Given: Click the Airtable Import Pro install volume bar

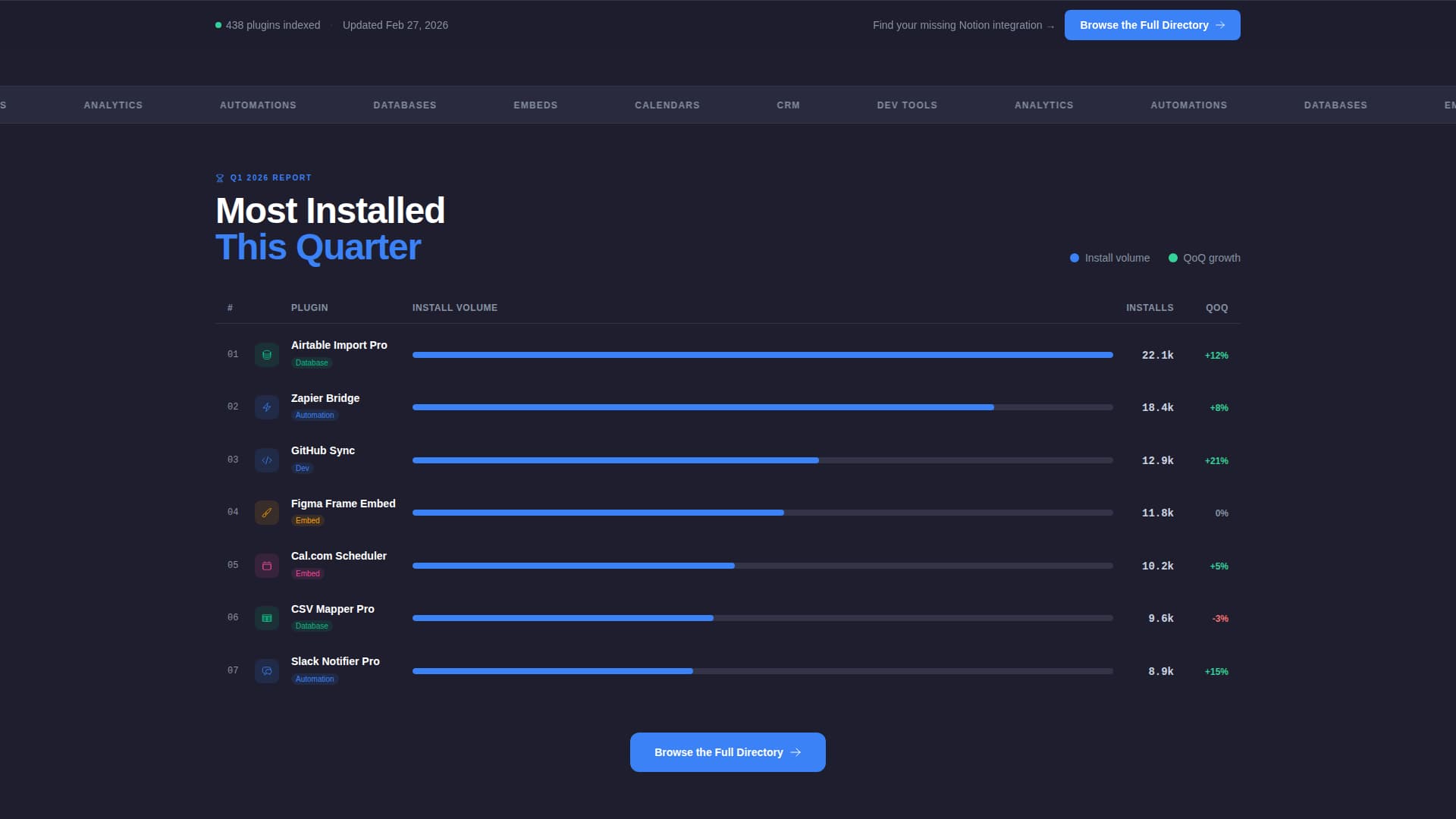Looking at the screenshot, I should (x=763, y=355).
